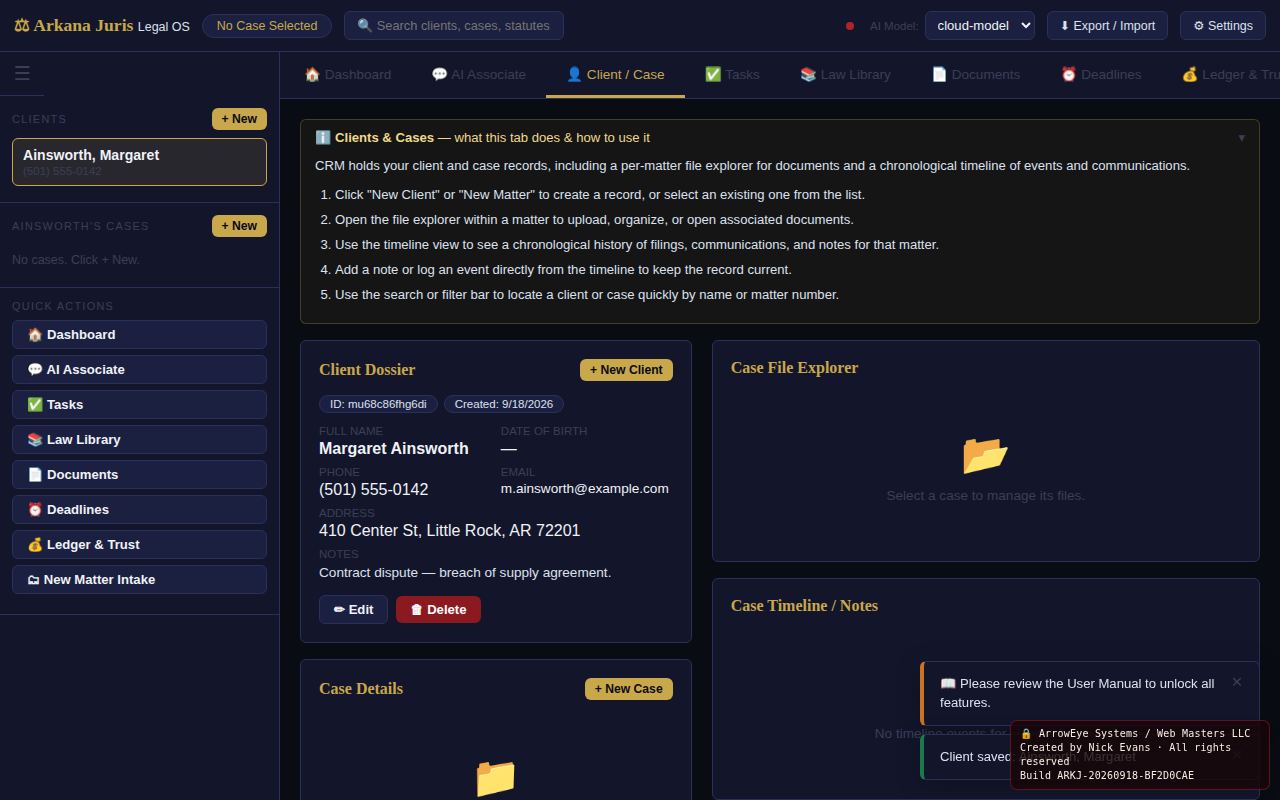Click the scales-of-justice Arkana Juris logo
The width and height of the screenshot is (1280, 800).
[21, 25]
